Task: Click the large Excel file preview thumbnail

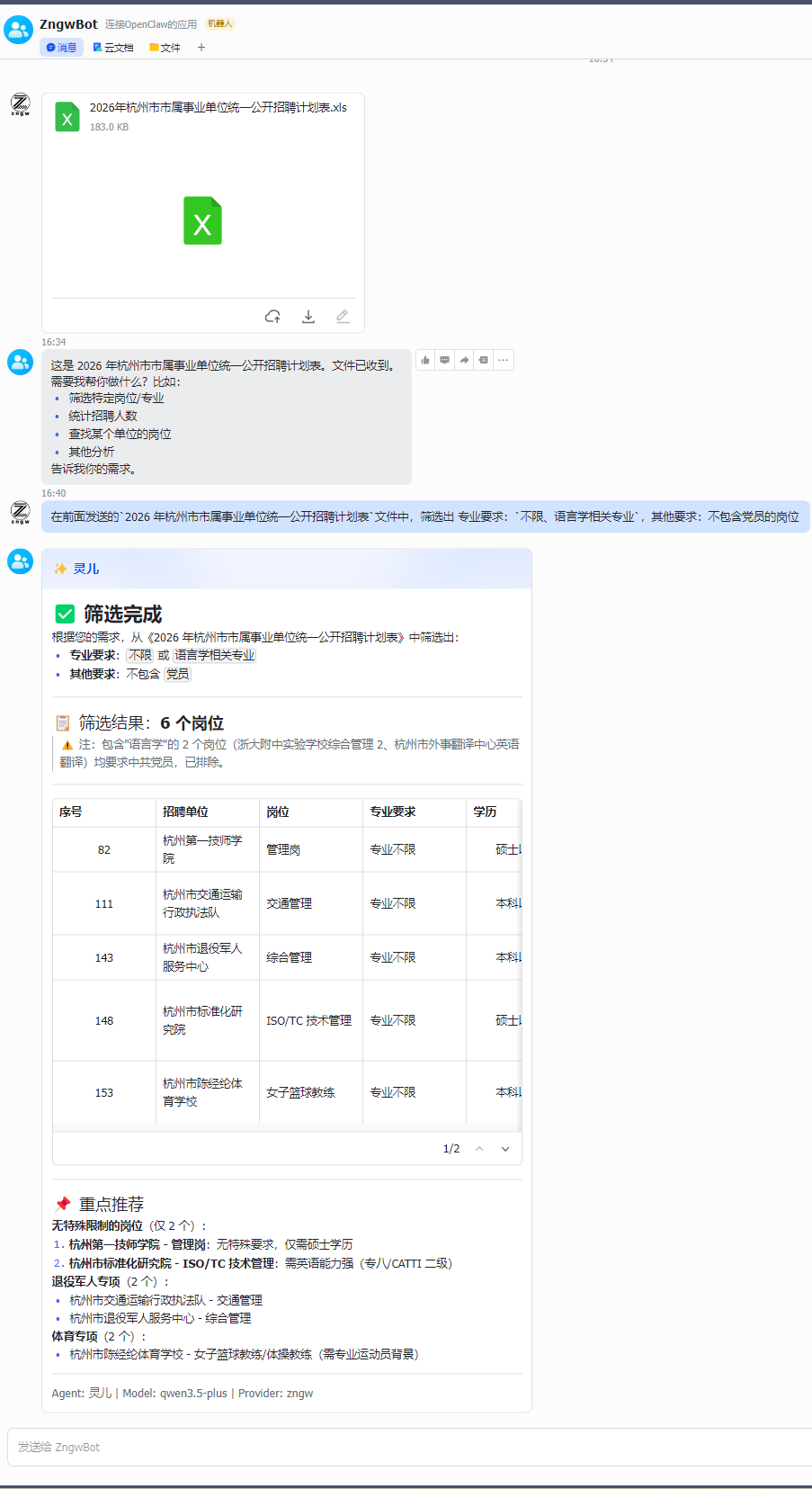Action: (x=202, y=220)
